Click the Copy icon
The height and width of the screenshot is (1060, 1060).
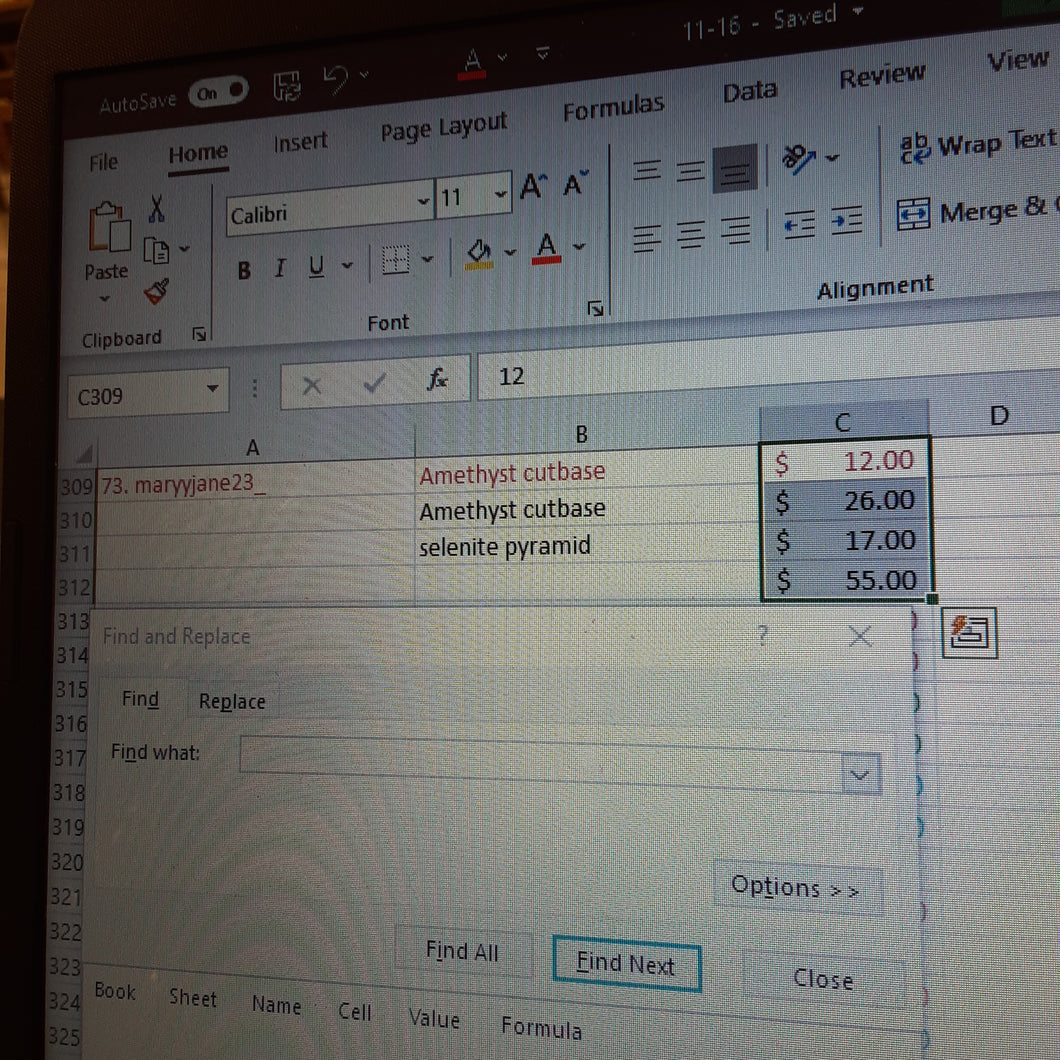click(x=156, y=251)
